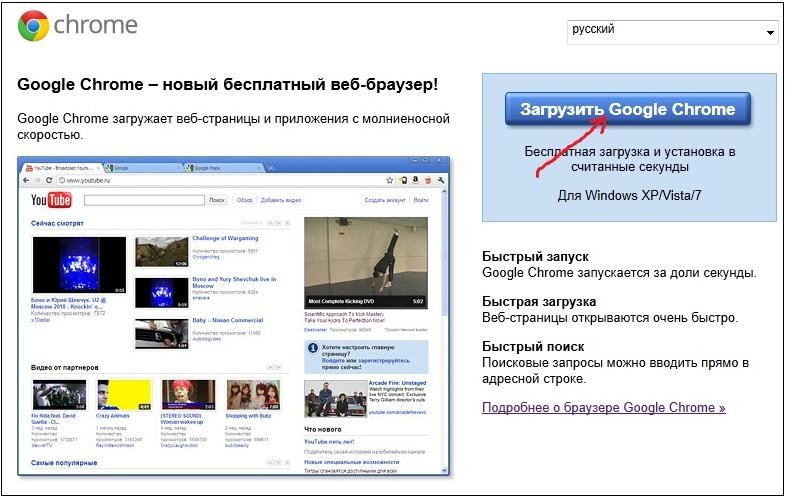This screenshot has height=499, width=787.
Task: Click the Видео от партнеров heading
Action: pyautogui.click(x=64, y=367)
